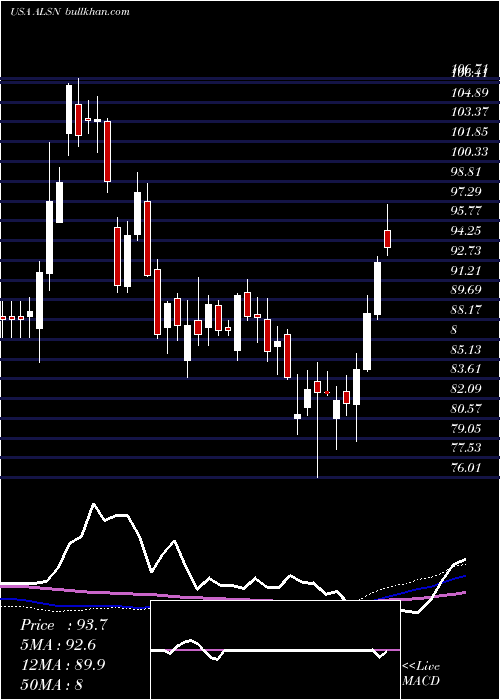The height and width of the screenshot is (700, 500).
Task: Click the 95.77 price axis label
Action: 468,211
